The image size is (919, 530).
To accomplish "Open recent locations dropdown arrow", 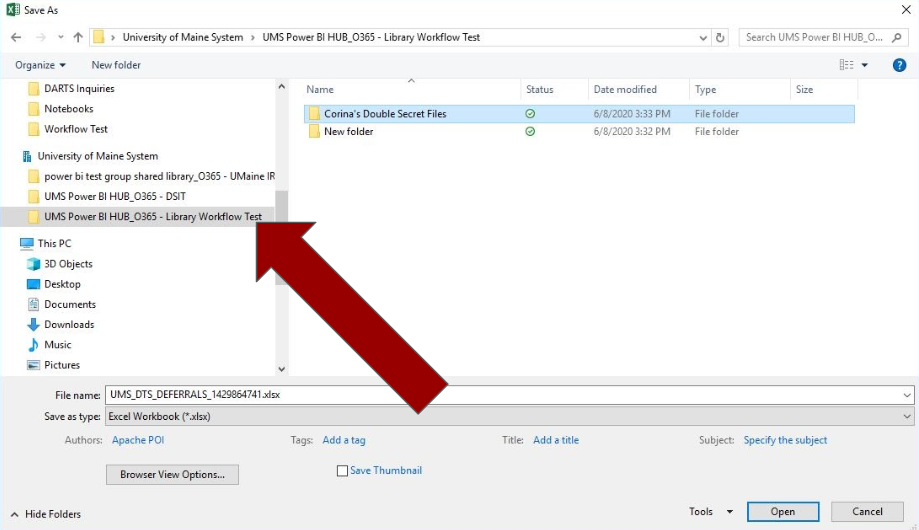I will click(x=60, y=38).
